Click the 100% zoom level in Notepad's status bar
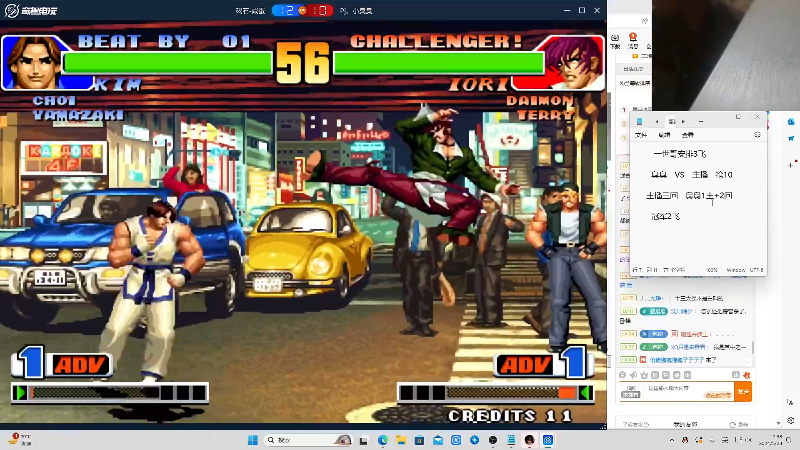The height and width of the screenshot is (450, 800). pos(712,270)
